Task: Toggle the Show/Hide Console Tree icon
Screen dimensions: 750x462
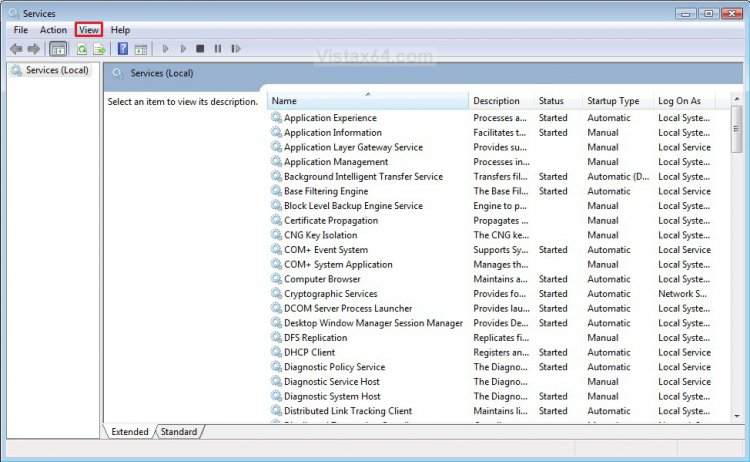Action: tap(58, 49)
